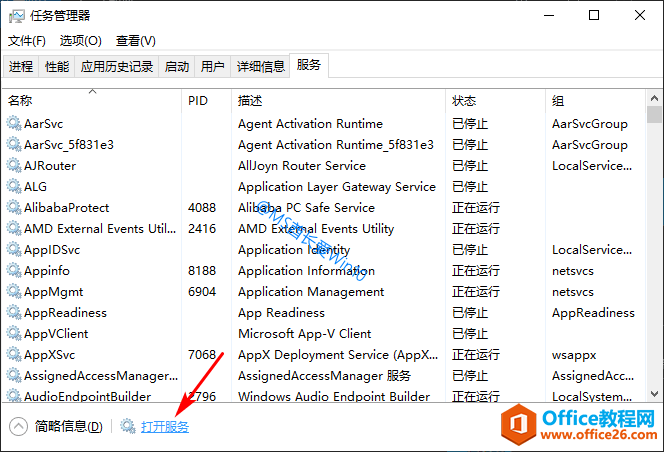Click the AppReadiness service gear icon
The image size is (664, 452).
point(14,313)
